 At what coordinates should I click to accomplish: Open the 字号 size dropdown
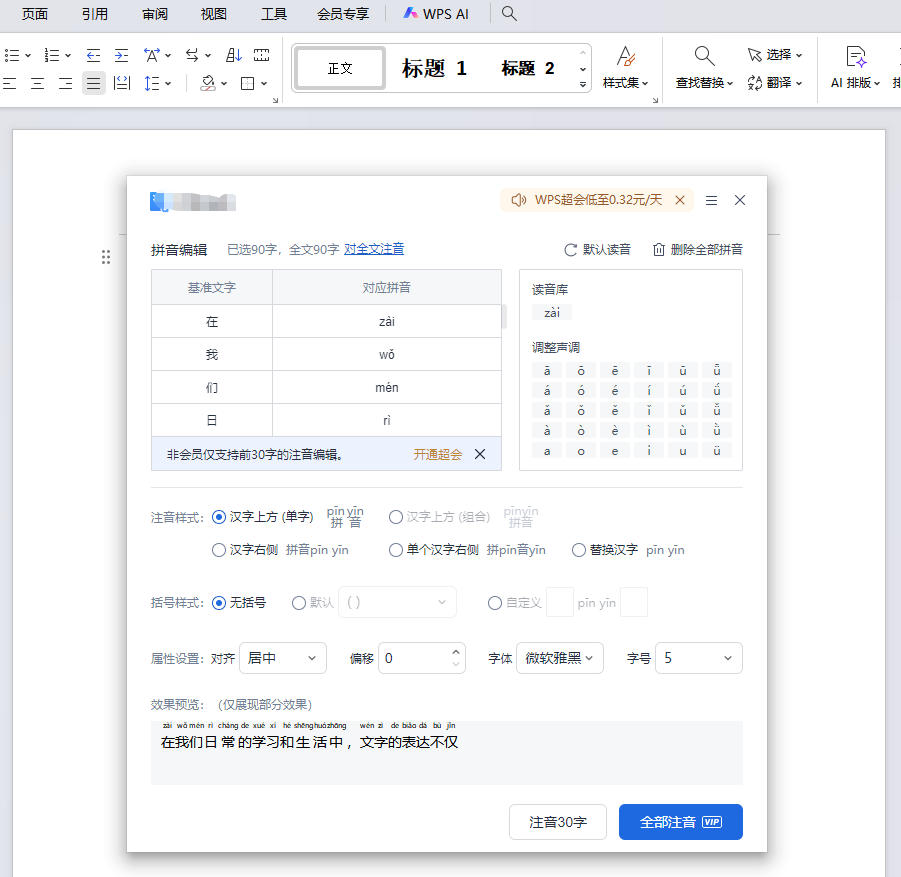[x=698, y=658]
